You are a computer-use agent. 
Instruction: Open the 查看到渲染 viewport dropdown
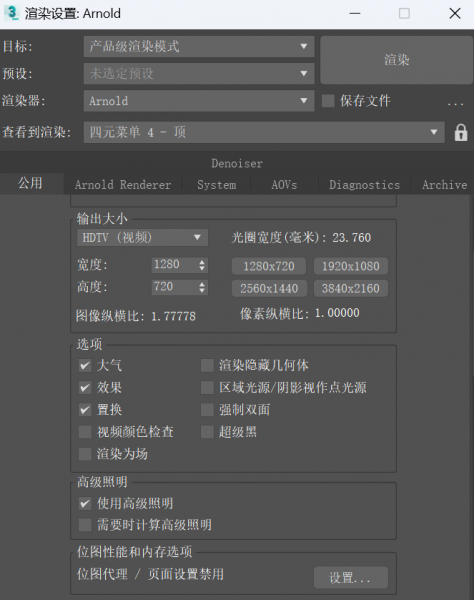pyautogui.click(x=264, y=132)
